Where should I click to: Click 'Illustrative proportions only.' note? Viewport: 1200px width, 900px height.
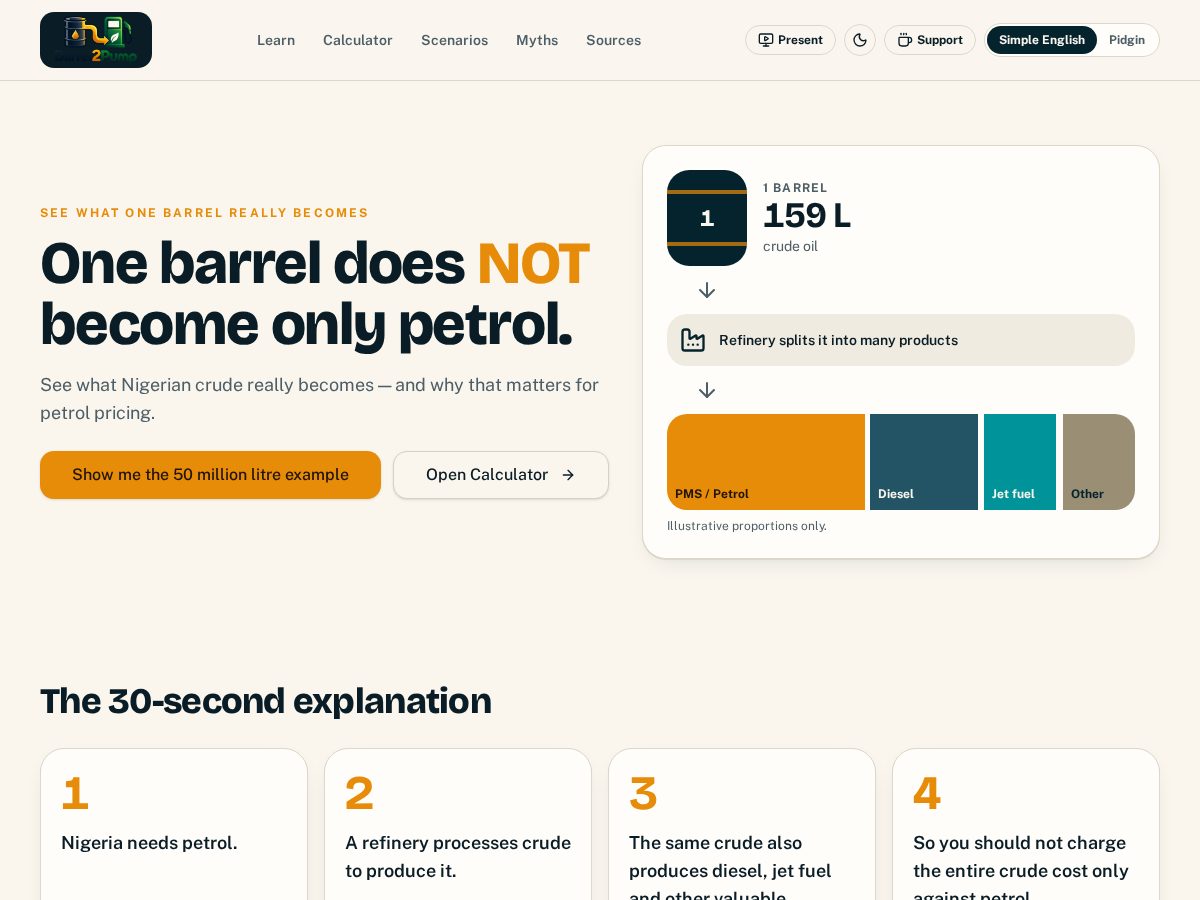(x=747, y=526)
